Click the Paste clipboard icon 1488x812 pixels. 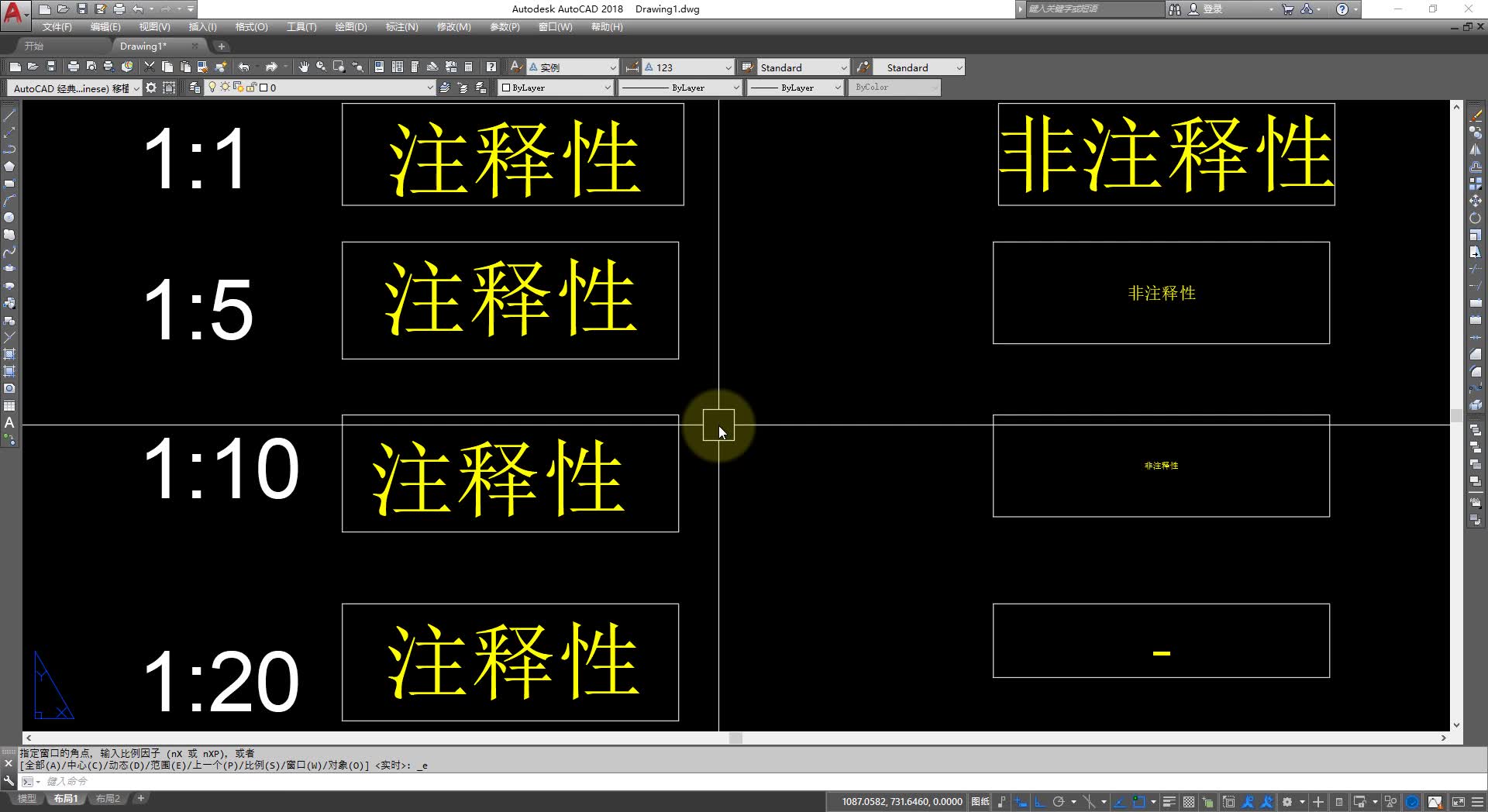185,67
